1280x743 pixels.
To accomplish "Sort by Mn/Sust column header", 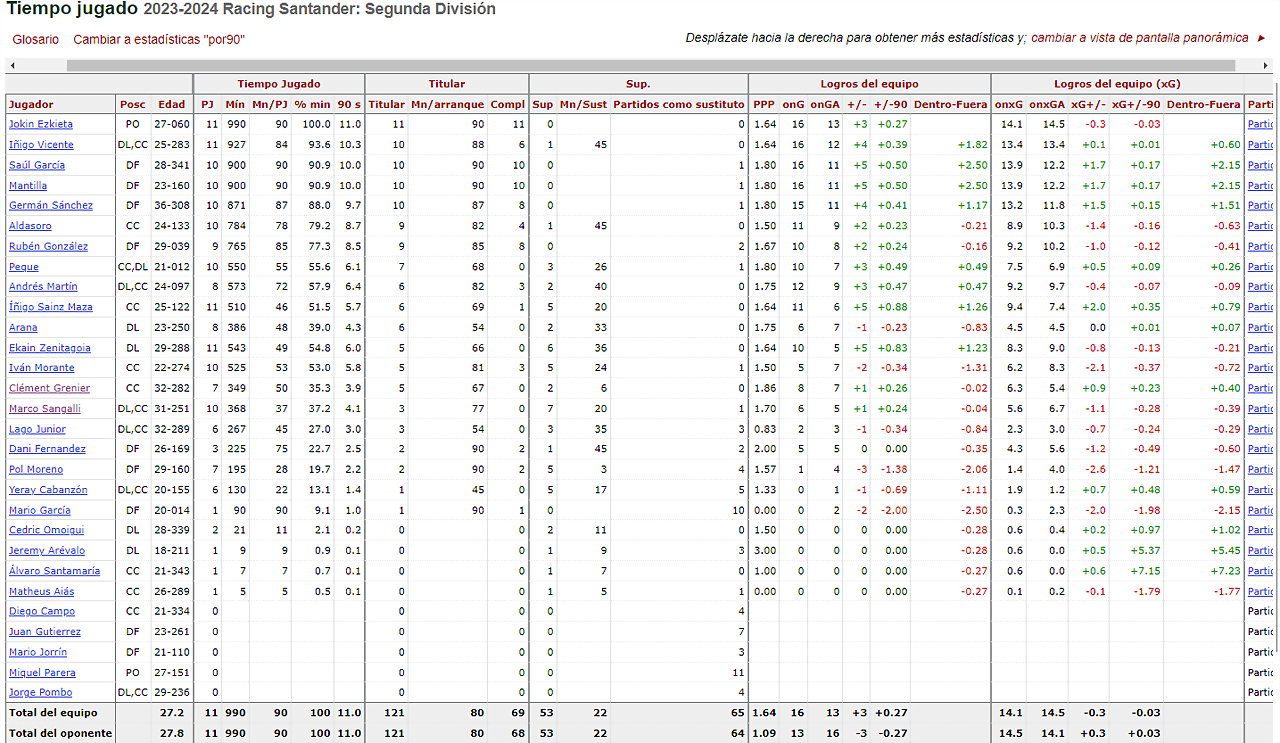I will [583, 104].
